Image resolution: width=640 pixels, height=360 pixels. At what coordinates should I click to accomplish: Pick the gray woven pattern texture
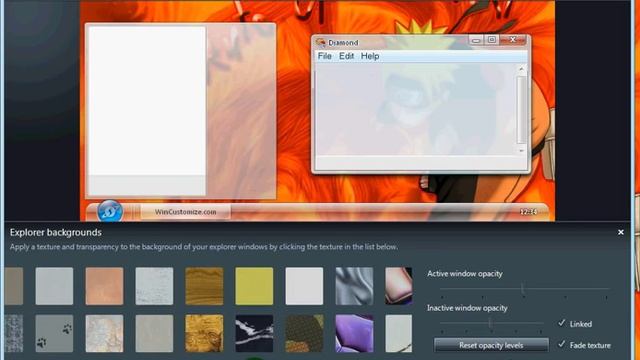tap(14, 333)
